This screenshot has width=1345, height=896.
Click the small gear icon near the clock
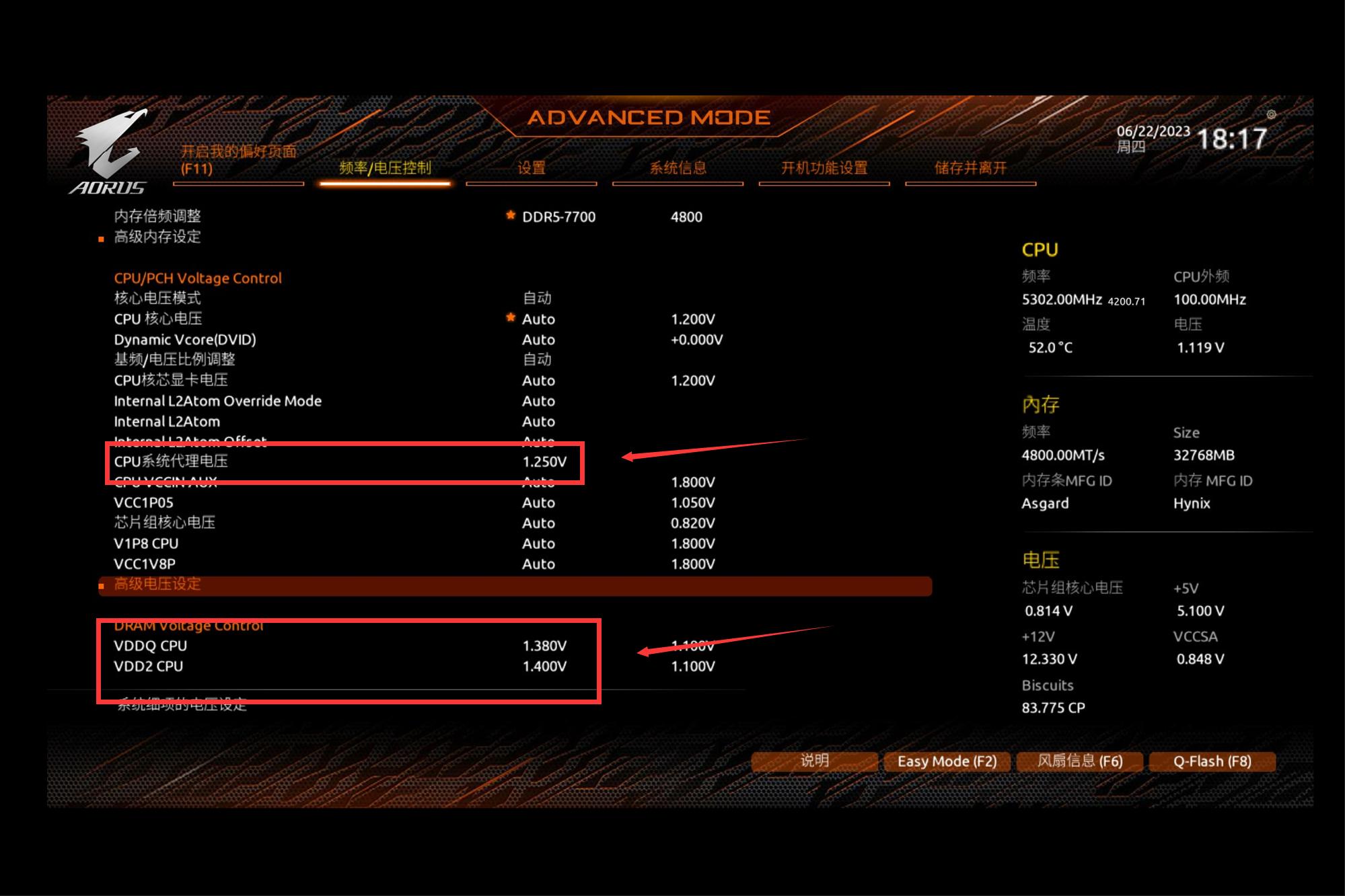[1271, 115]
